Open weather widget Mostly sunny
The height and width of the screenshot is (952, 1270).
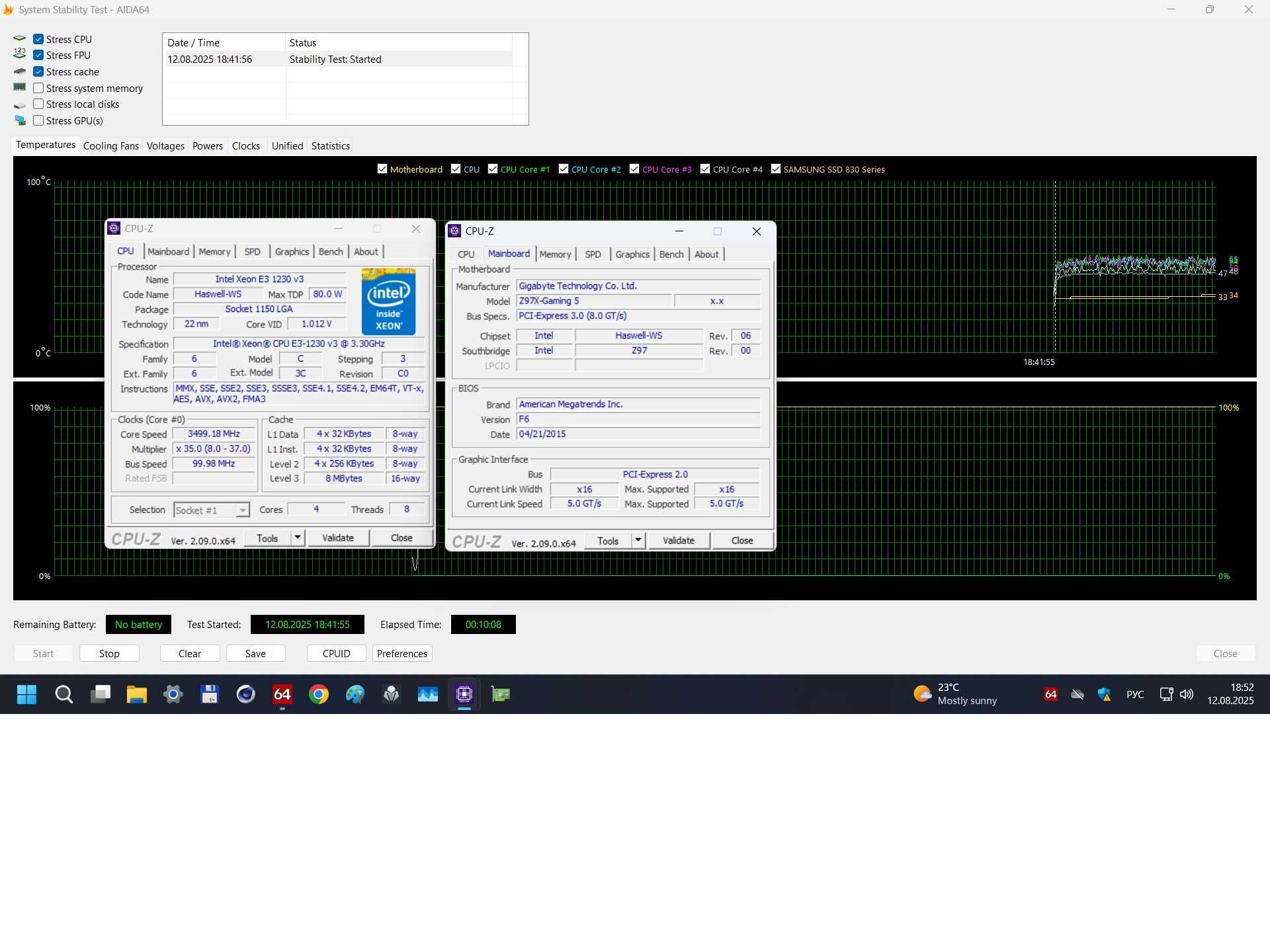[955, 694]
